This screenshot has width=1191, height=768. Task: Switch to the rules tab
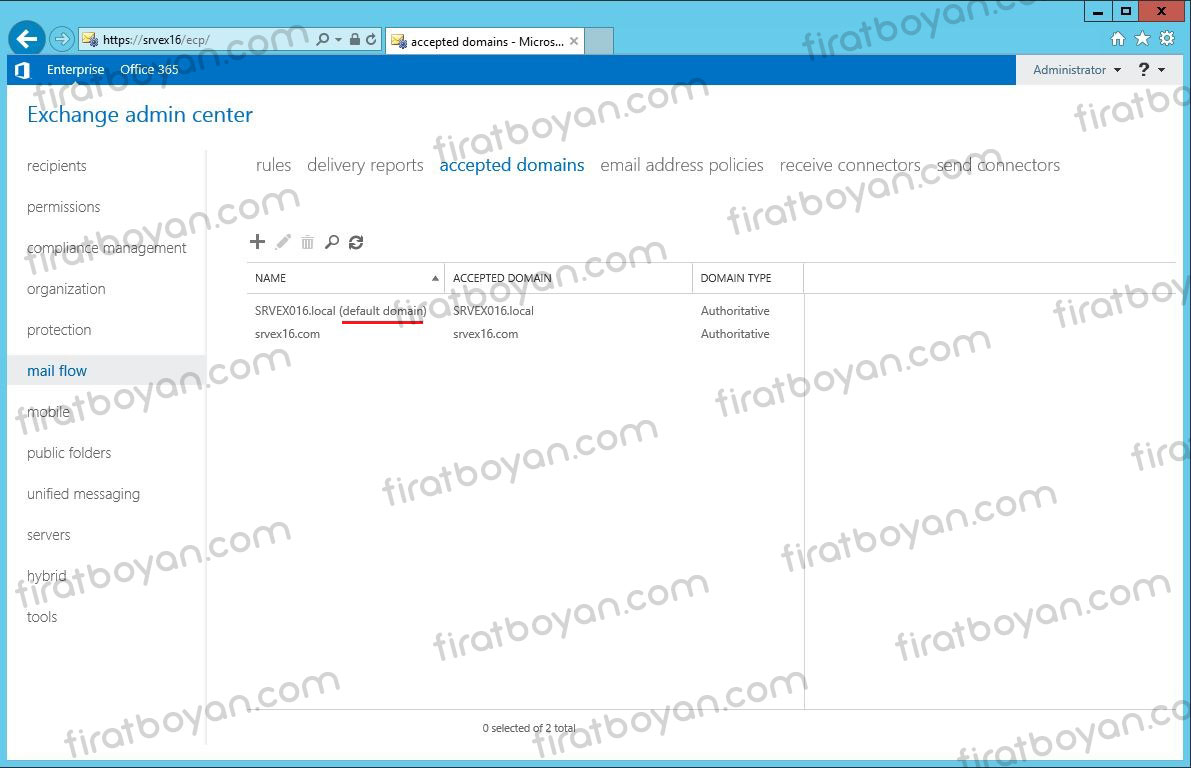pyautogui.click(x=273, y=165)
